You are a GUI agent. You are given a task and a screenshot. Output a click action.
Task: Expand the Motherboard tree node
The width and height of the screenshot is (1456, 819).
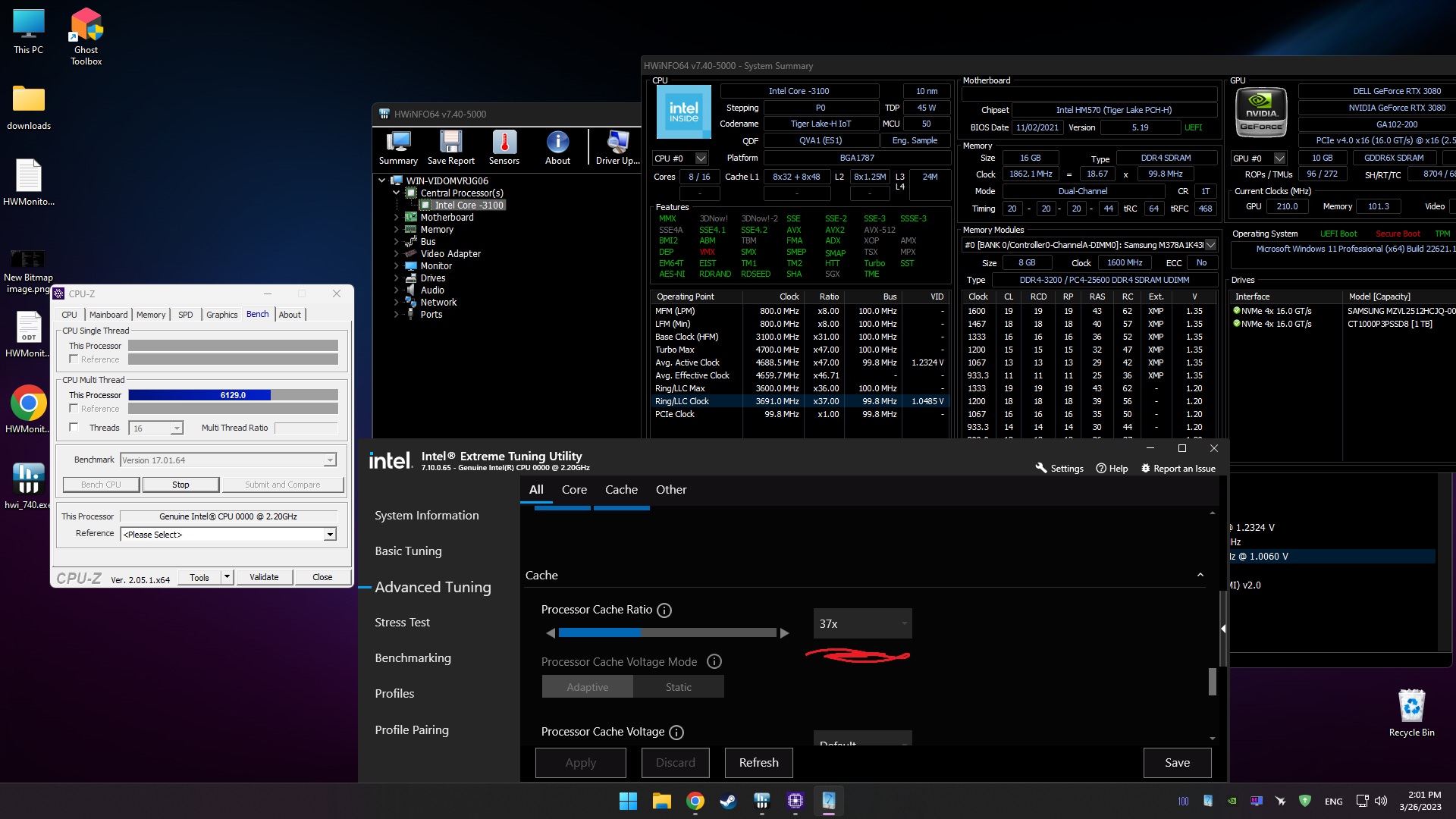(x=397, y=218)
